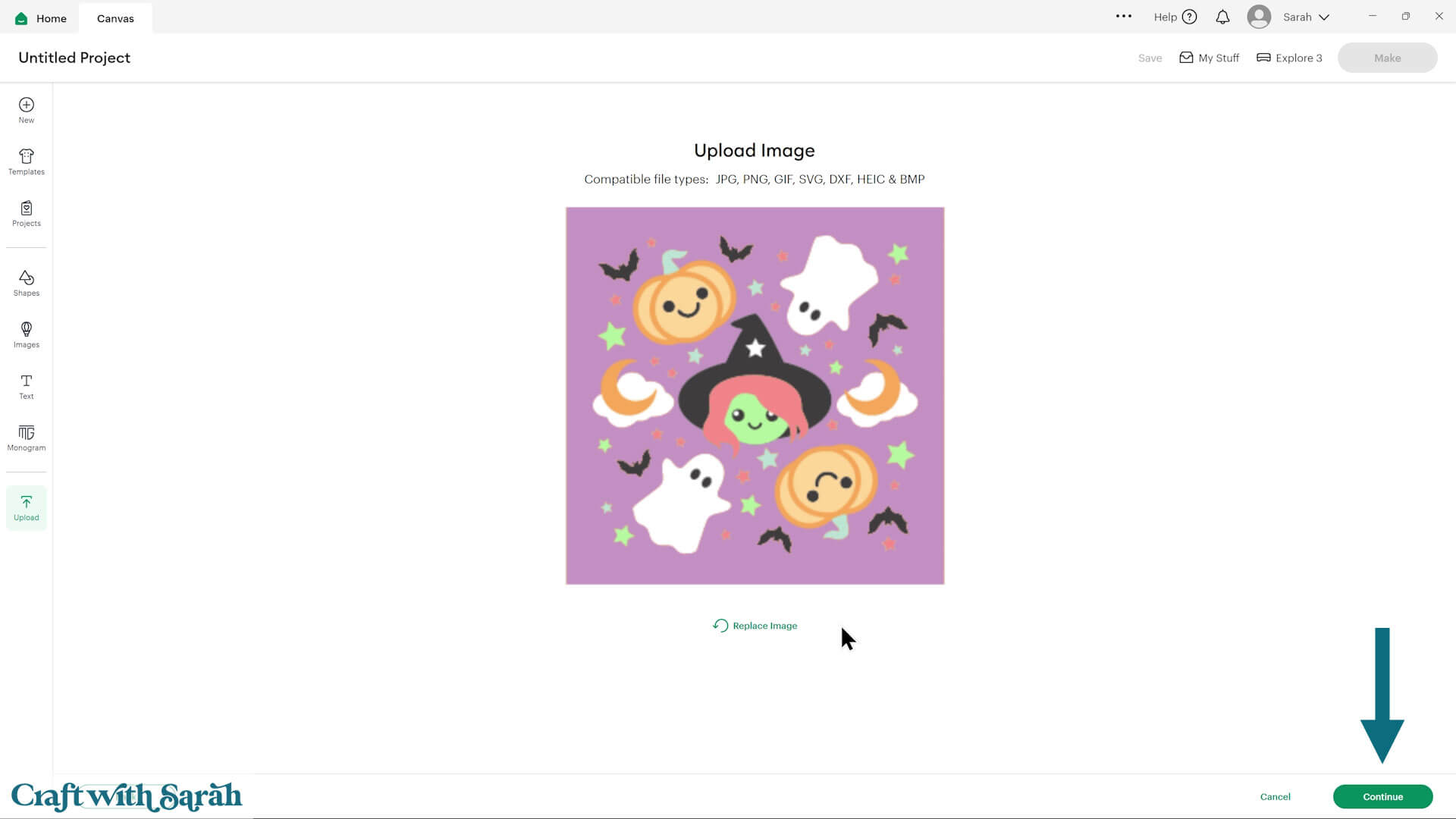Open Explore 3 machine settings

point(1288,58)
